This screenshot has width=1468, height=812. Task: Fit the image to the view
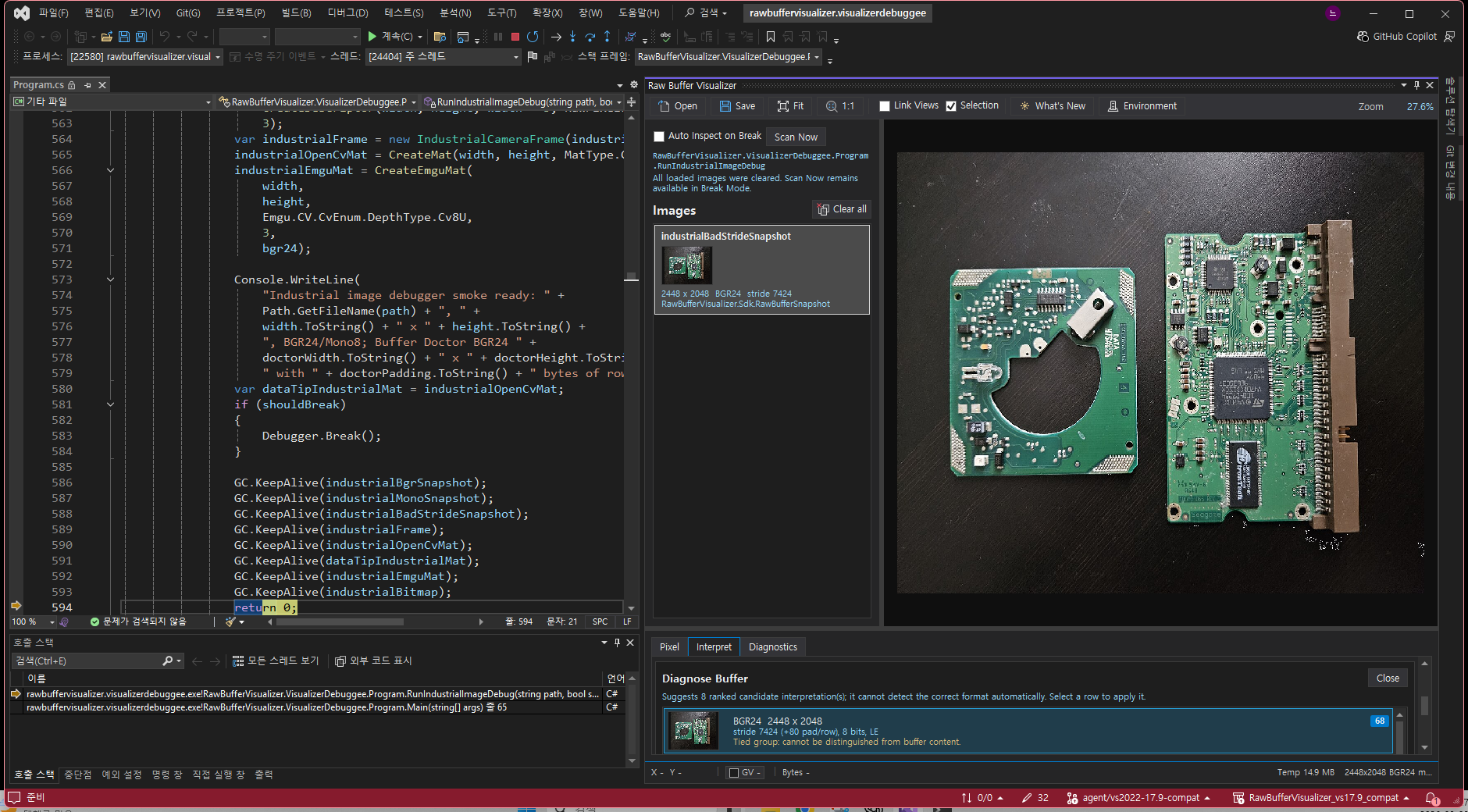[x=790, y=106]
